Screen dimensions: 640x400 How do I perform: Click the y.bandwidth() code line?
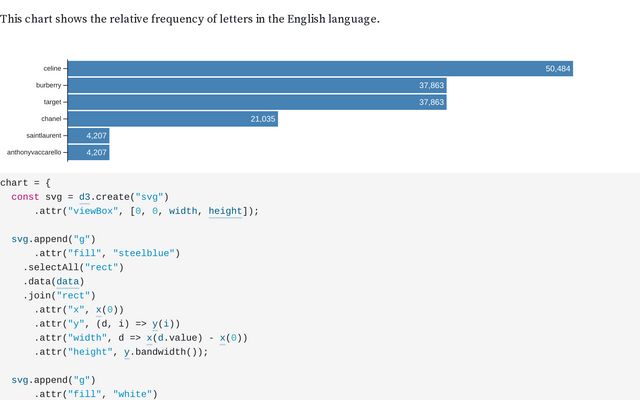point(121,352)
